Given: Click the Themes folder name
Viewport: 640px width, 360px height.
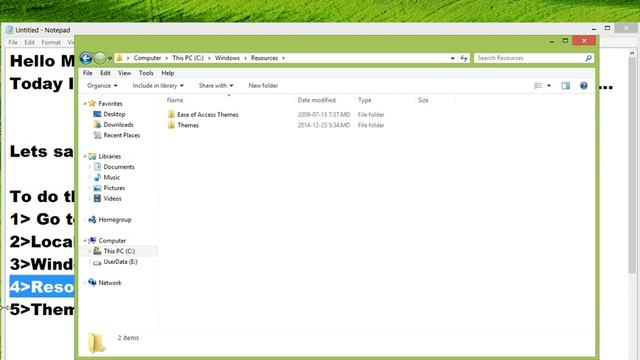Looking at the screenshot, I should pyautogui.click(x=188, y=125).
